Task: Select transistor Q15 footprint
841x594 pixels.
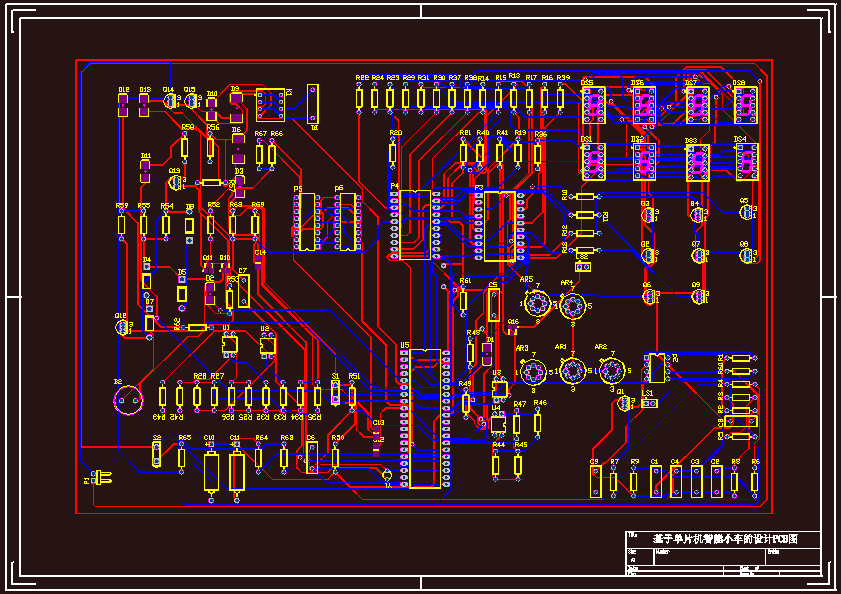Action: (x=191, y=100)
